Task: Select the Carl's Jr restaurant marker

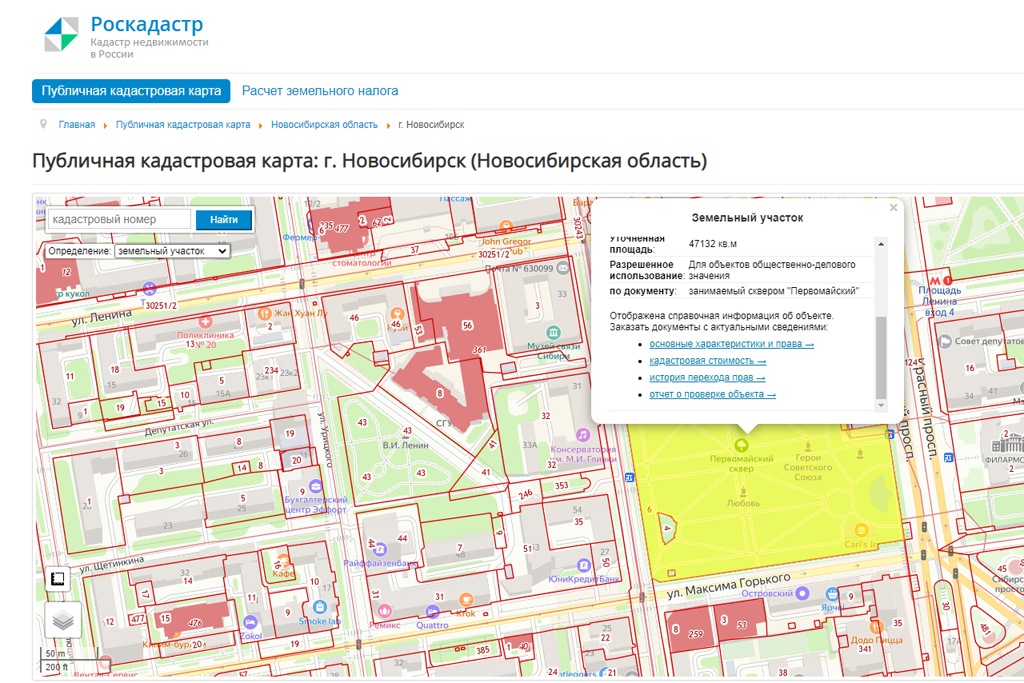Action: pyautogui.click(x=859, y=529)
